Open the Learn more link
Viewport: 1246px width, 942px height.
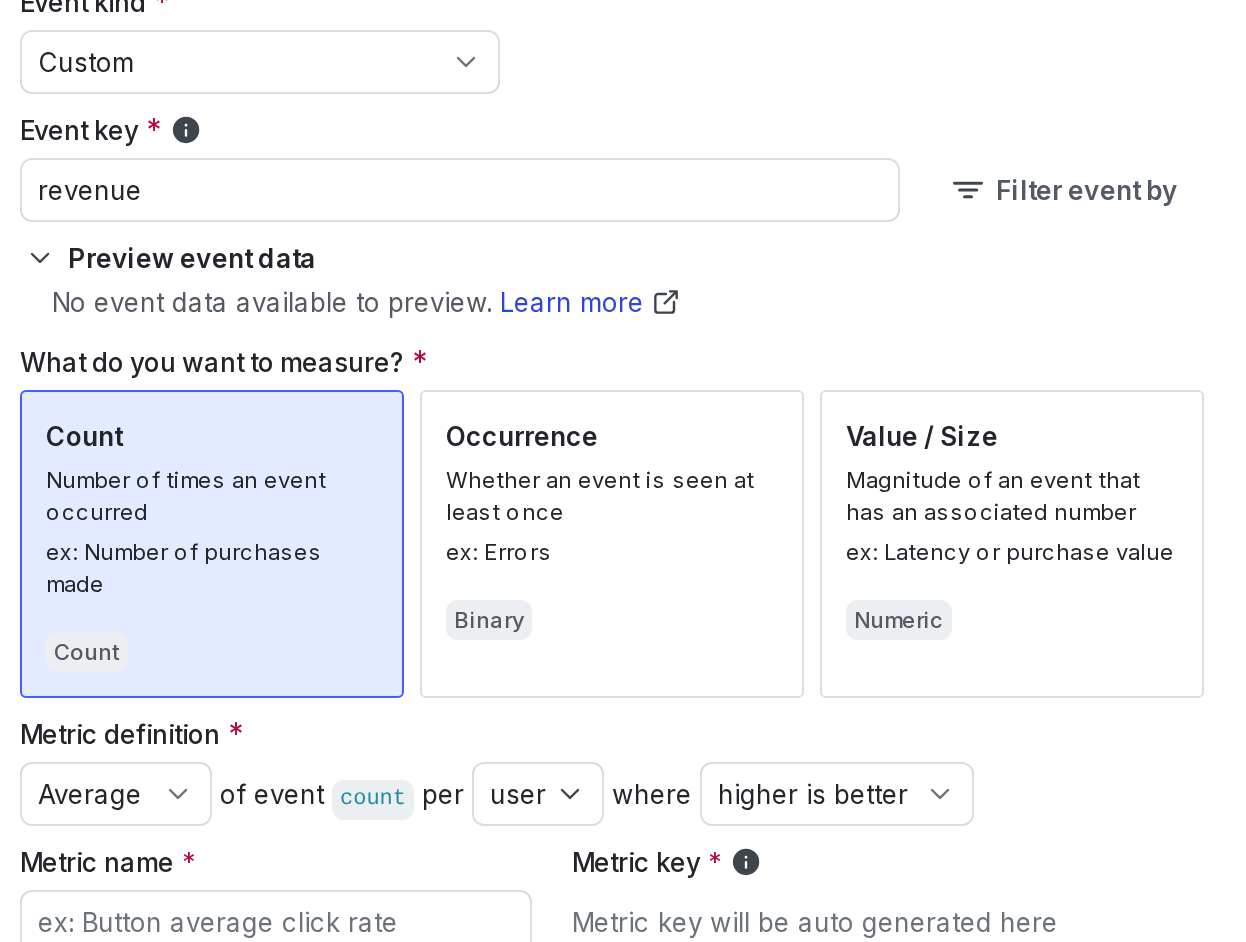[x=571, y=302]
